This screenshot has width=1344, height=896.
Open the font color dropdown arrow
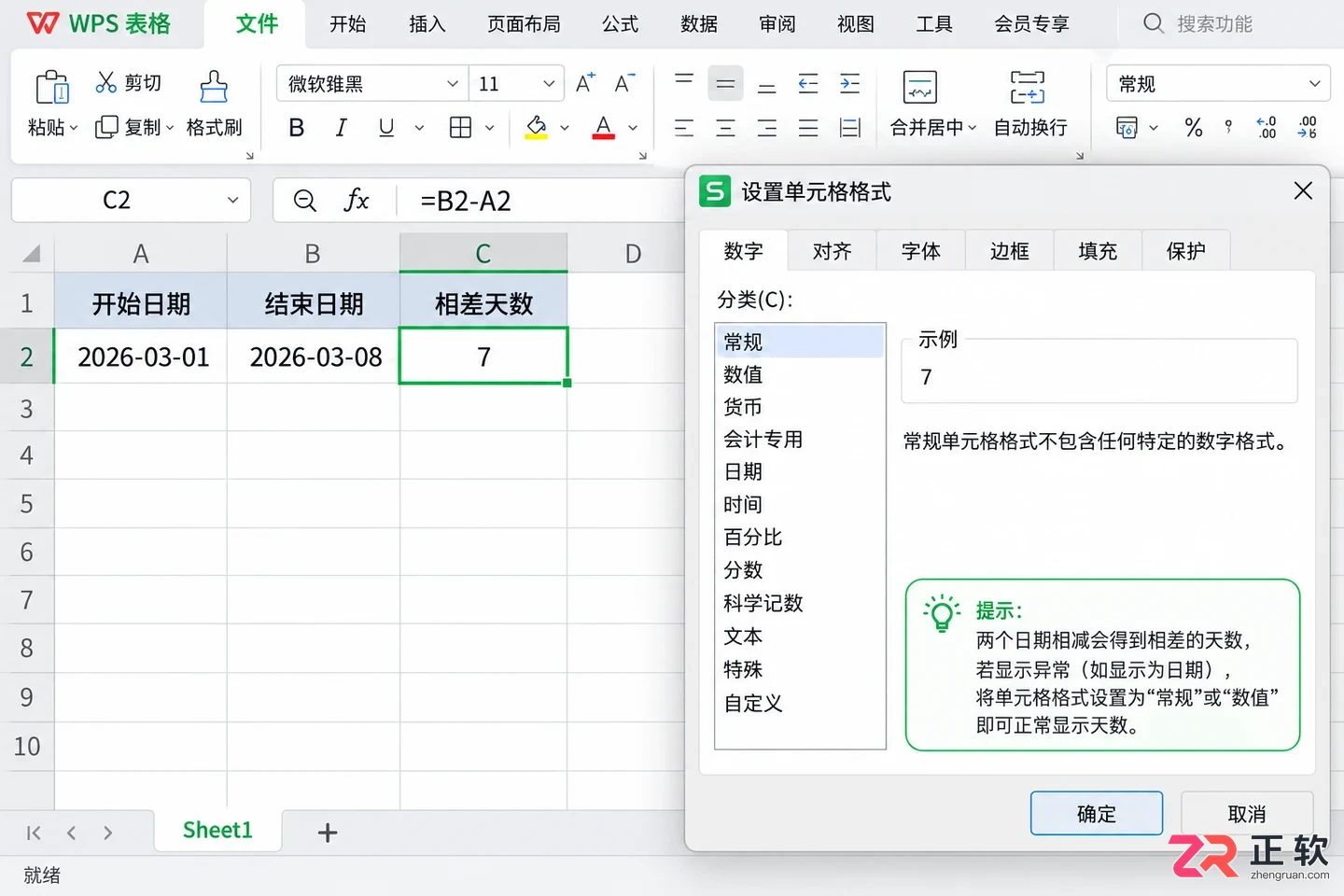(633, 128)
